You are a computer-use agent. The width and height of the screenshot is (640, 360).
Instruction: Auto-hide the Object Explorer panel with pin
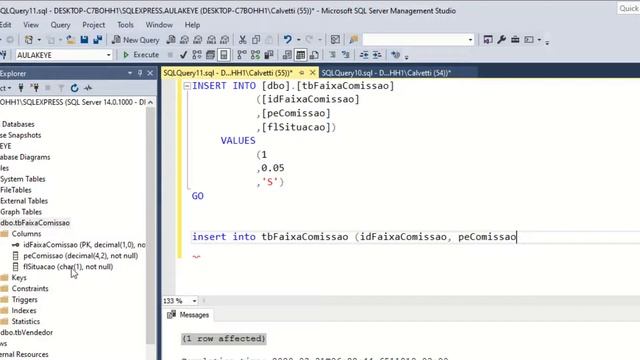pos(140,73)
